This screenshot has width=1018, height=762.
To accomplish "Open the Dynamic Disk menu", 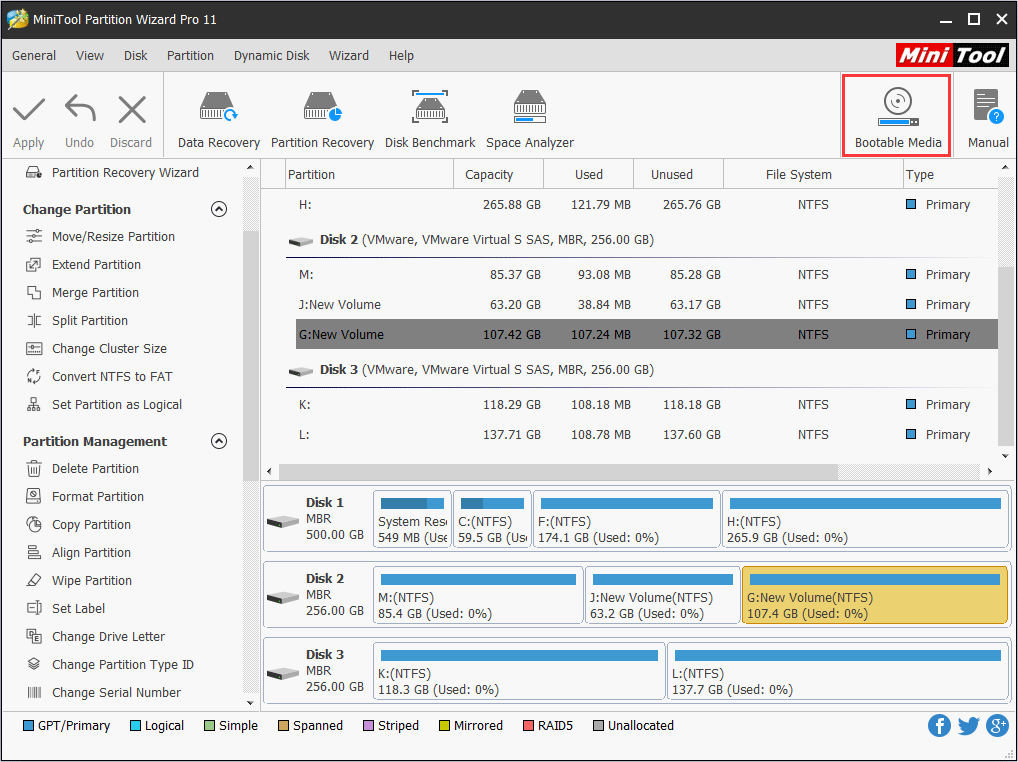I will coord(271,56).
